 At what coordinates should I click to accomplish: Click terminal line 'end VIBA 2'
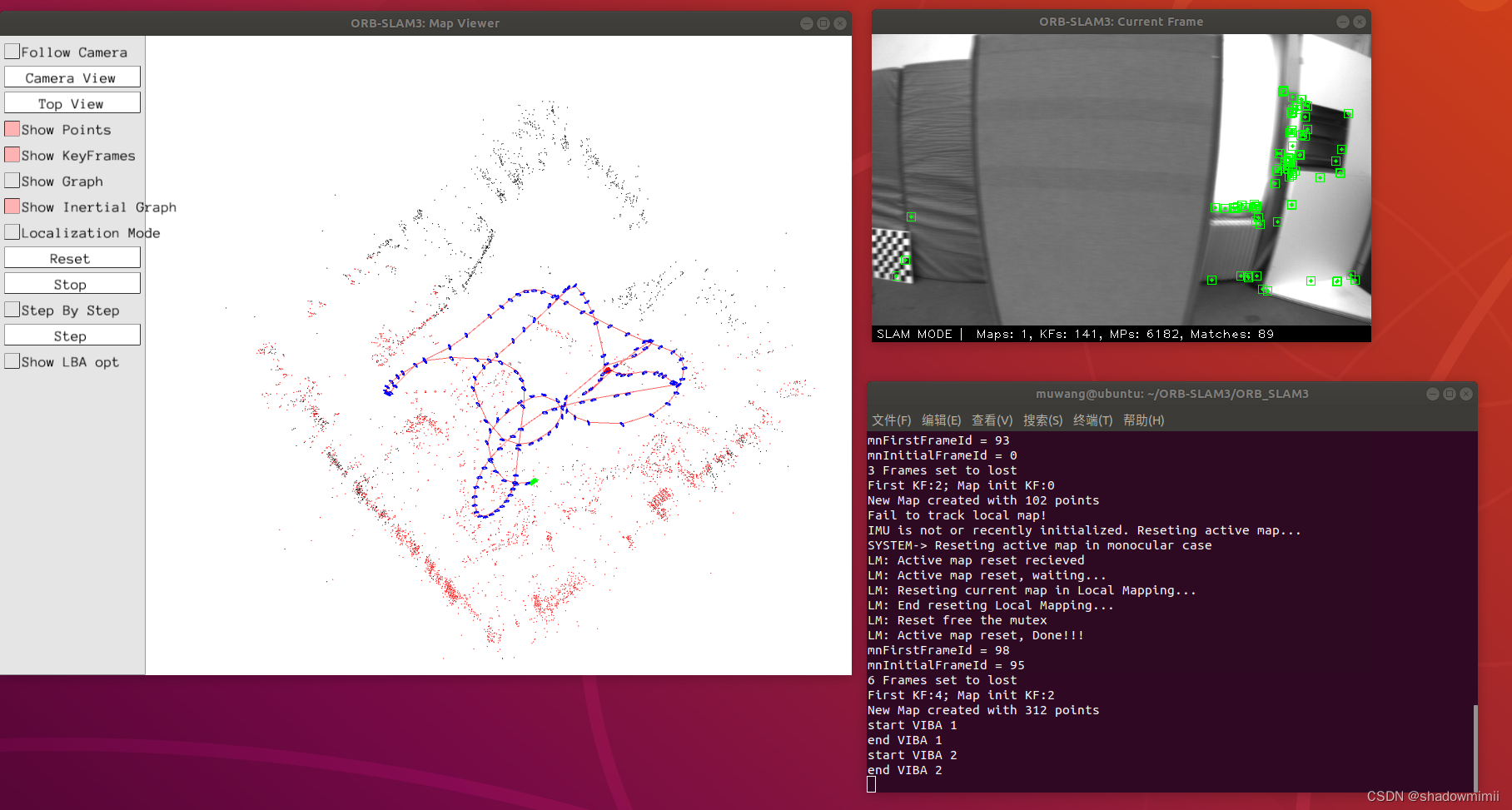click(905, 770)
